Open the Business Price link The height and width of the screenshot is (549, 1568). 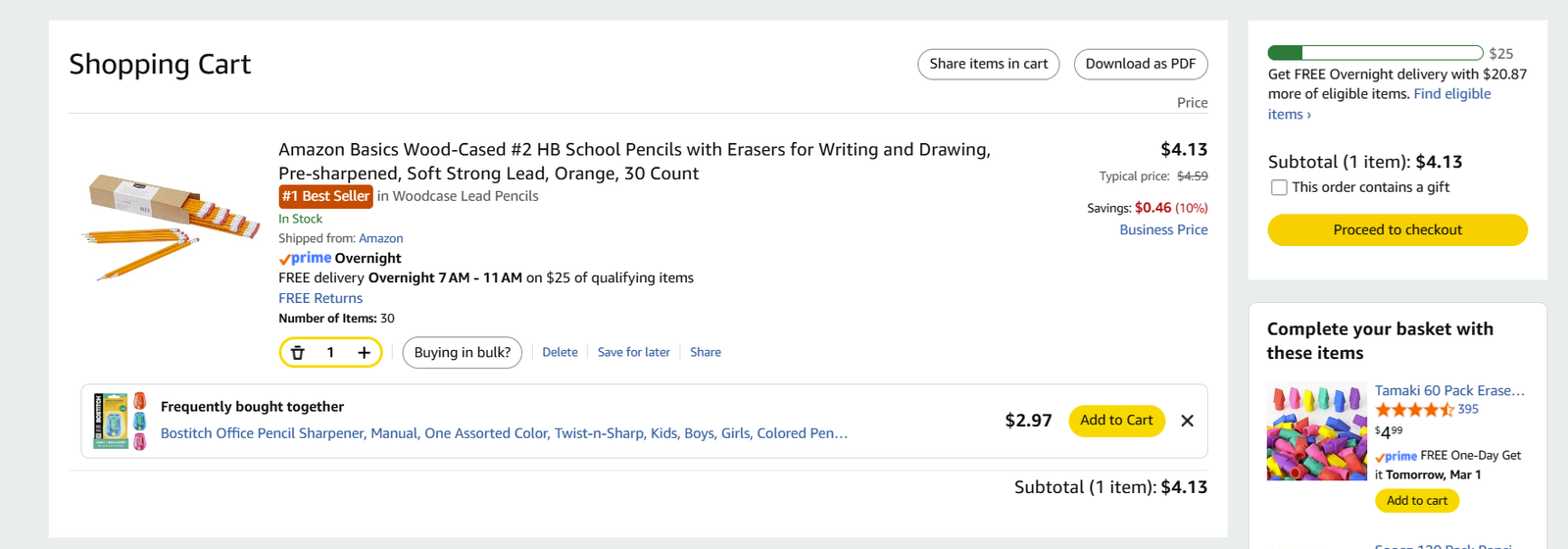[1163, 229]
